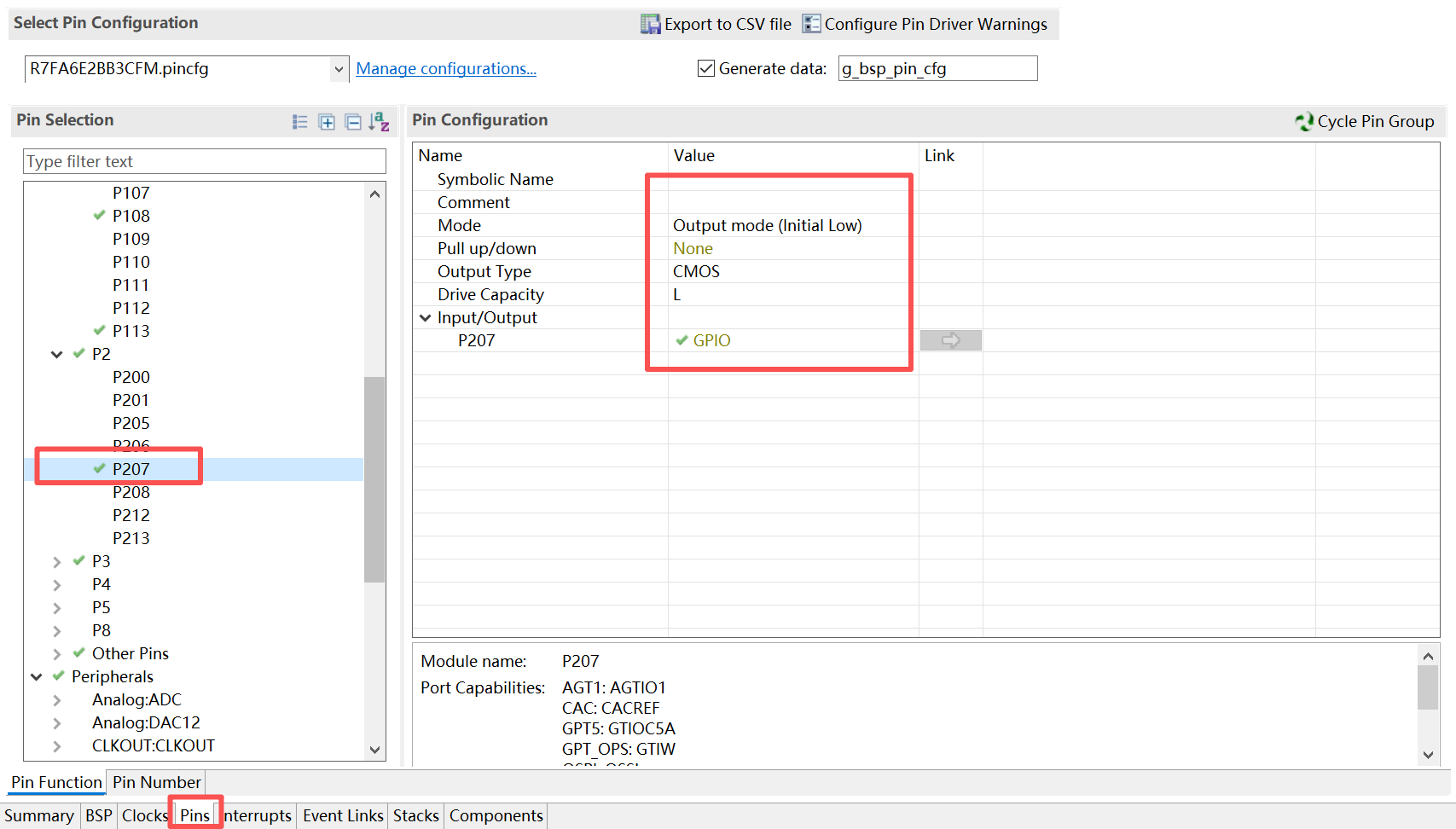This screenshot has width=1456, height=829.
Task: Collapse the Peripherals tree node
Action: (37, 676)
